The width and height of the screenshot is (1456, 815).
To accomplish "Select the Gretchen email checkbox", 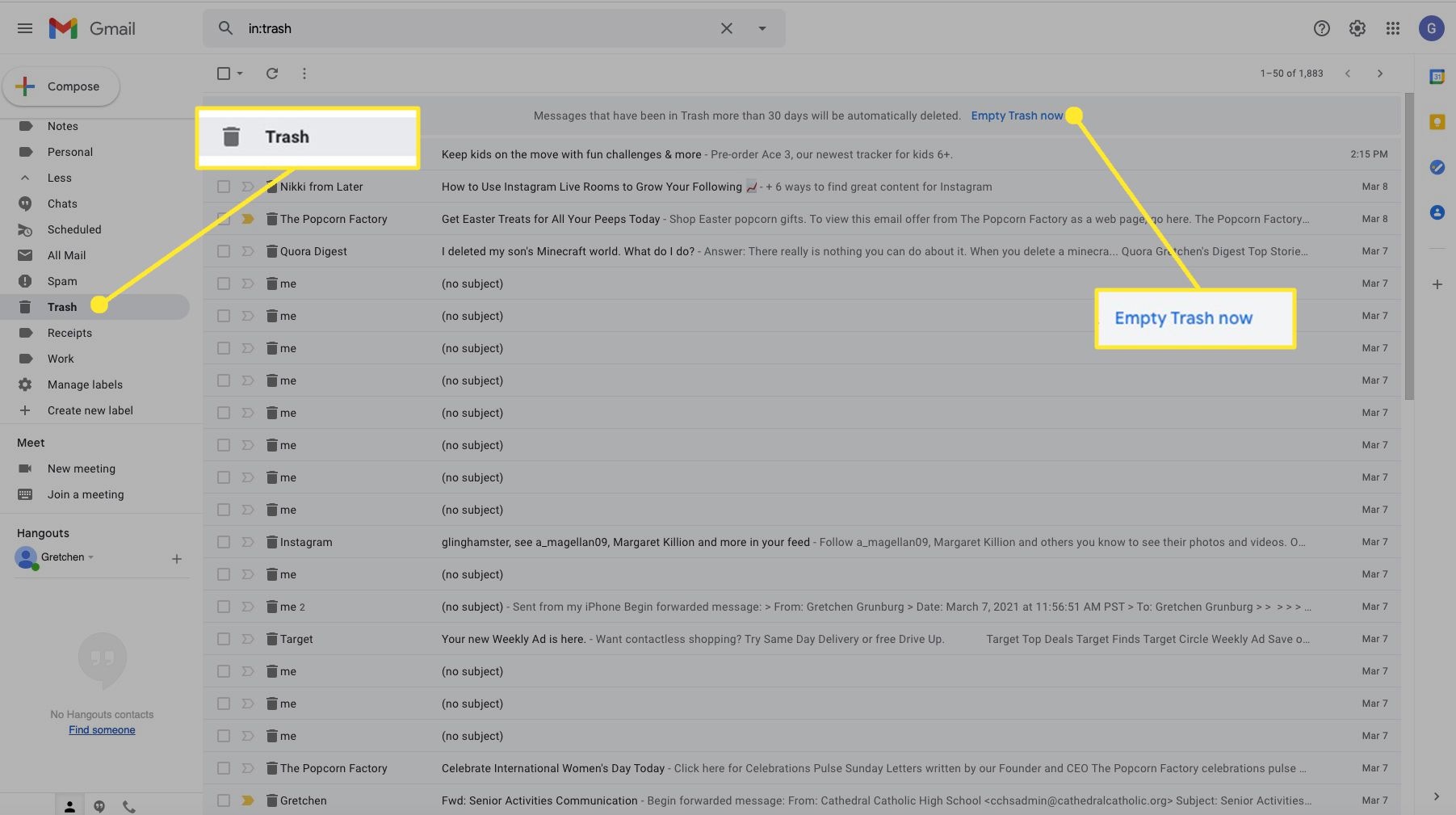I will (224, 800).
